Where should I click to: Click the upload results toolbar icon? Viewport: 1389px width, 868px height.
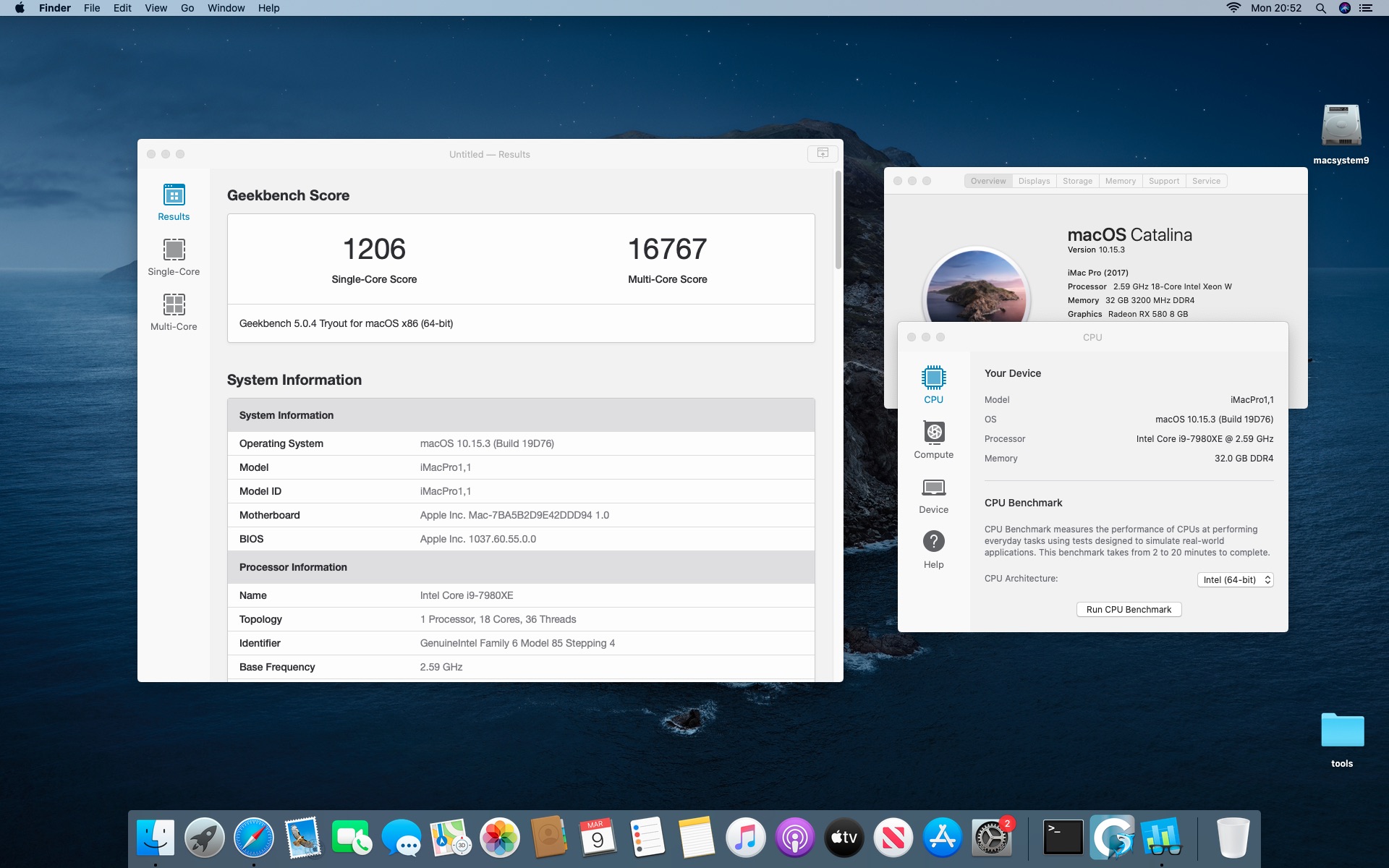pyautogui.click(x=823, y=153)
